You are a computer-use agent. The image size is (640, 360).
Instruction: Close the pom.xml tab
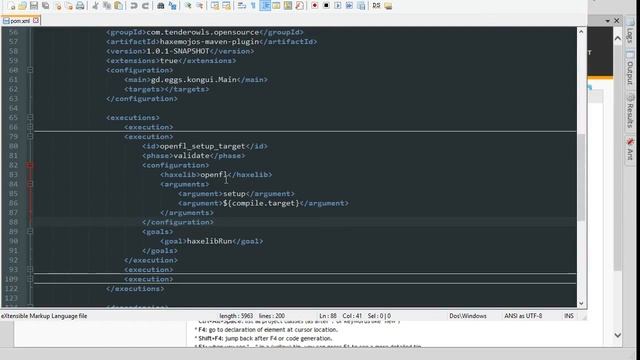[x=36, y=20]
